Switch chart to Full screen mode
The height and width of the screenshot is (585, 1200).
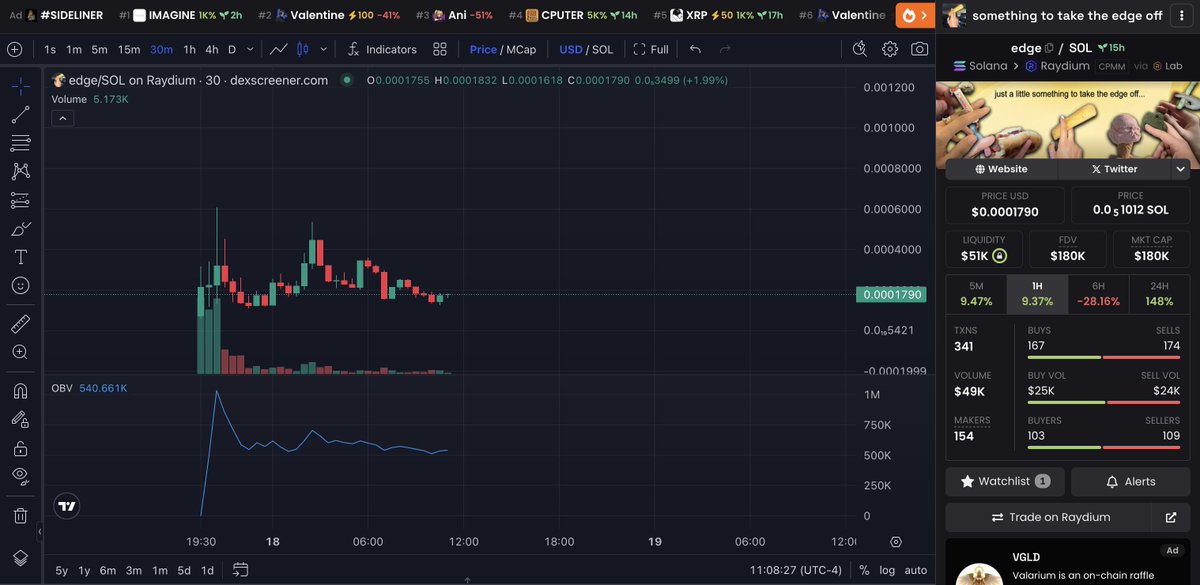651,49
